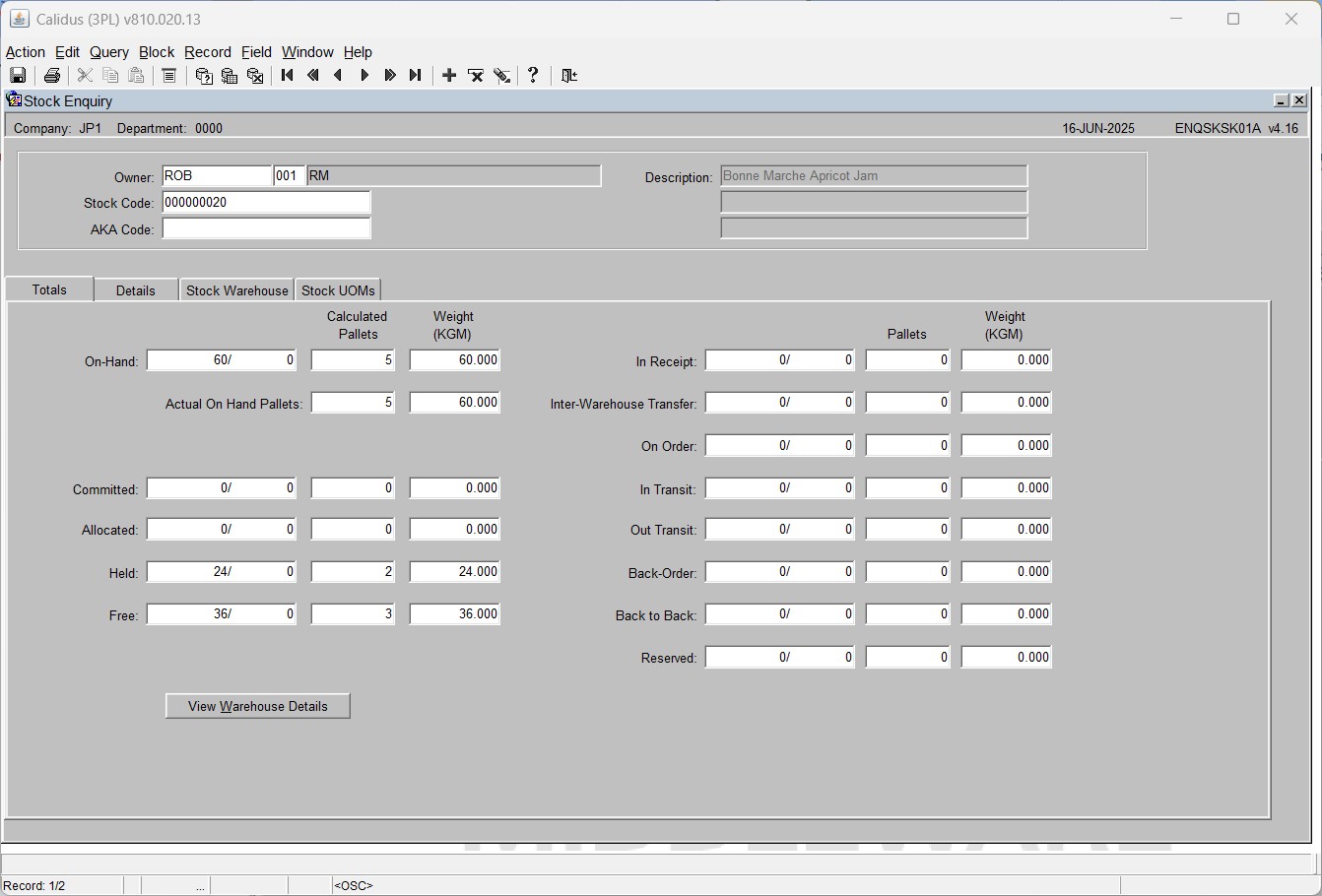Click the Cut scissors icon
1322x896 pixels.
coord(85,76)
